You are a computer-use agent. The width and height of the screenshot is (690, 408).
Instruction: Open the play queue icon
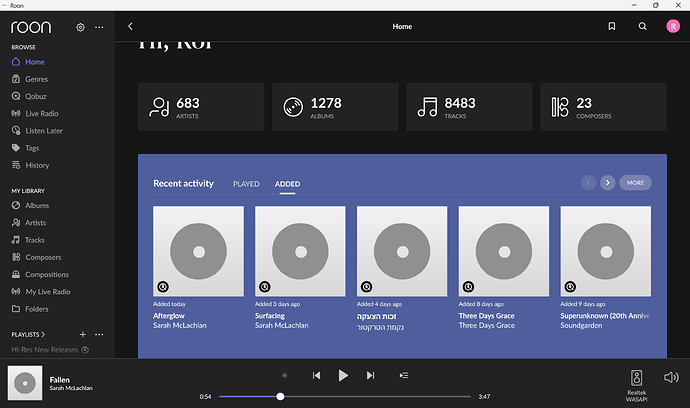pyautogui.click(x=403, y=375)
